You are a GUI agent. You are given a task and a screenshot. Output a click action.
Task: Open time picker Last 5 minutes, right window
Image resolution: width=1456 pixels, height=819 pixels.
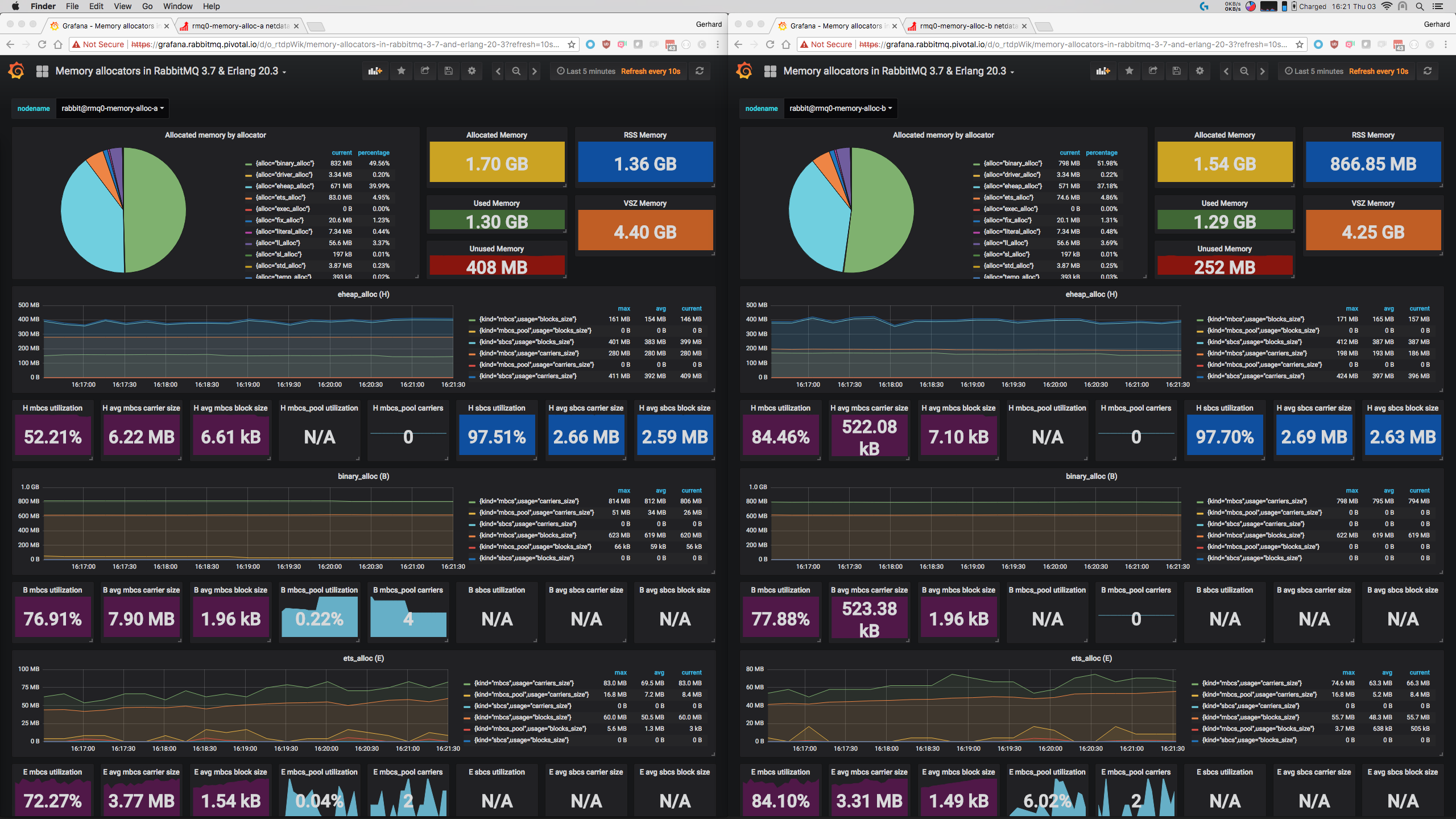click(x=1347, y=71)
